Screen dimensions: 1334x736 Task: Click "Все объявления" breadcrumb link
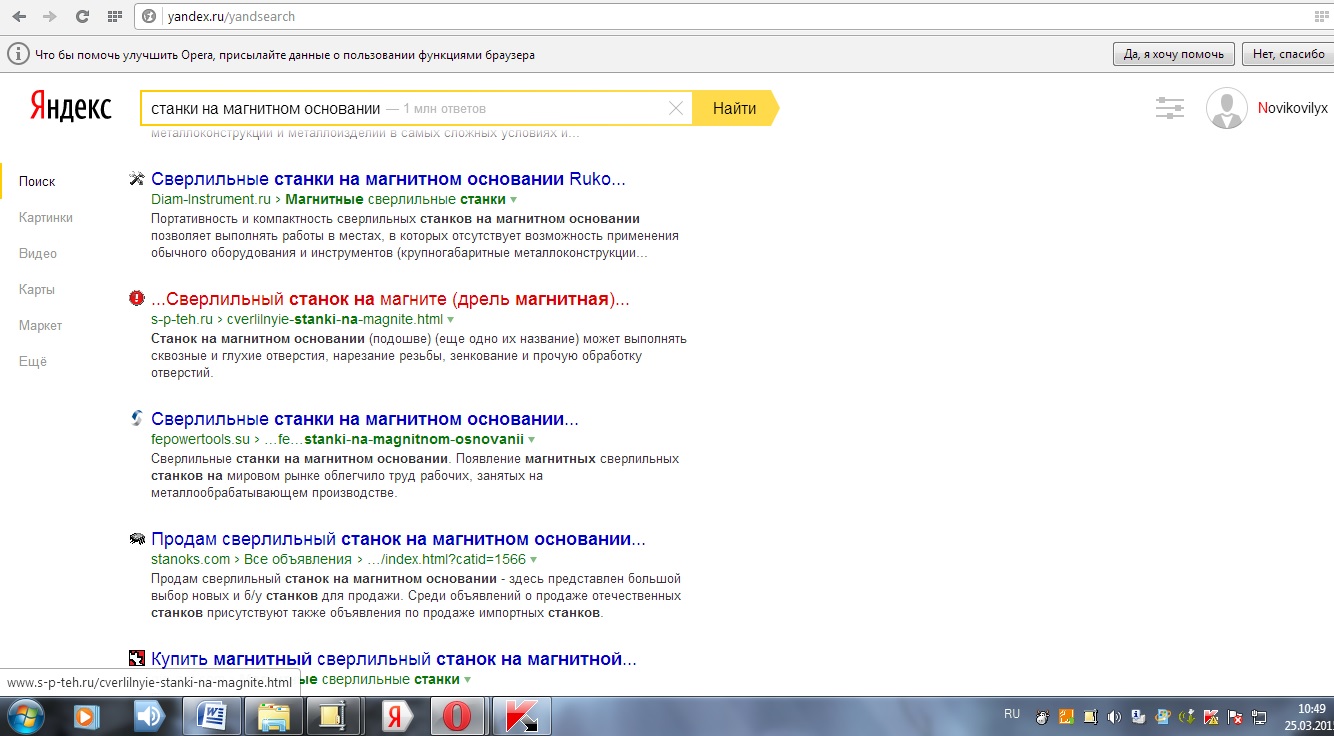coord(298,559)
